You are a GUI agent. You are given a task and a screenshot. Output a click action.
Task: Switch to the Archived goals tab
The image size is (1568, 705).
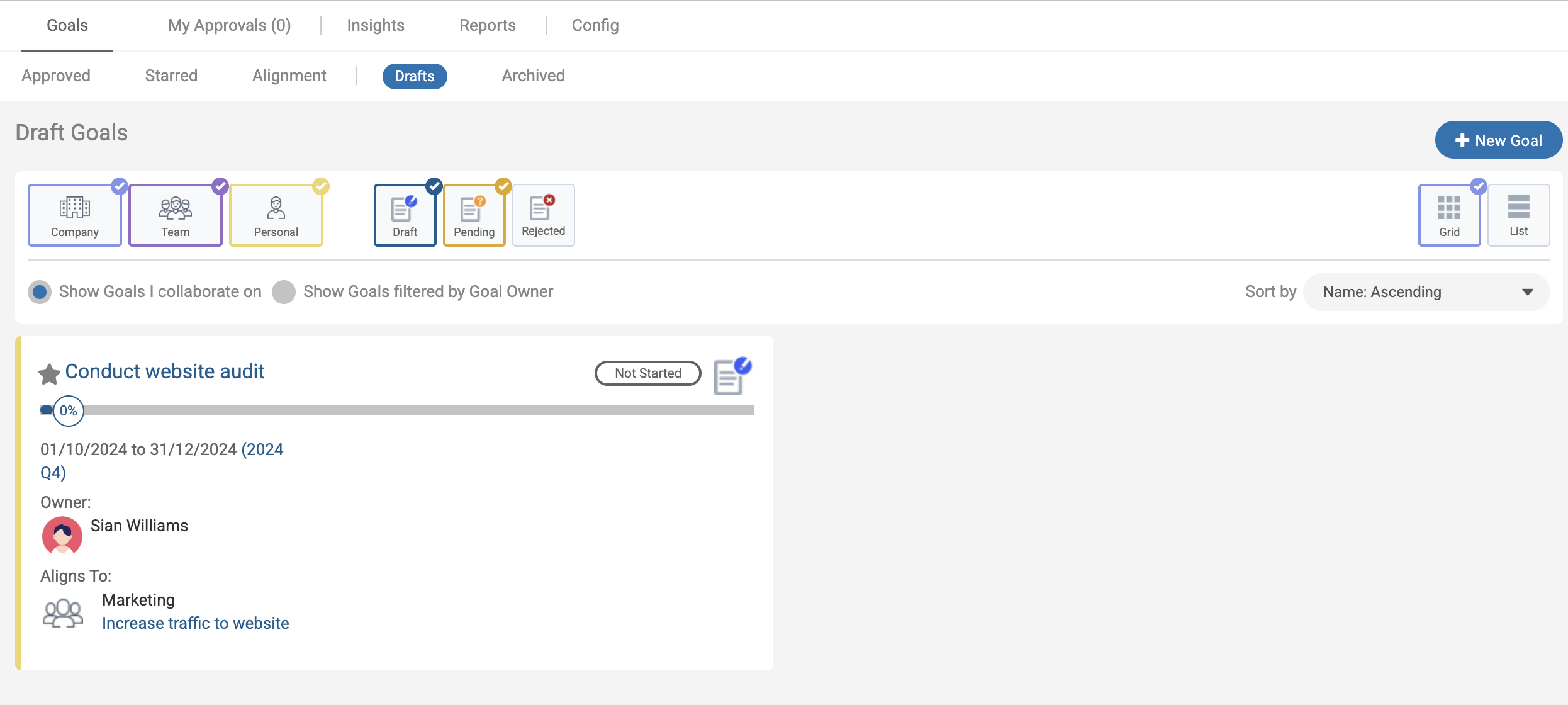click(532, 76)
